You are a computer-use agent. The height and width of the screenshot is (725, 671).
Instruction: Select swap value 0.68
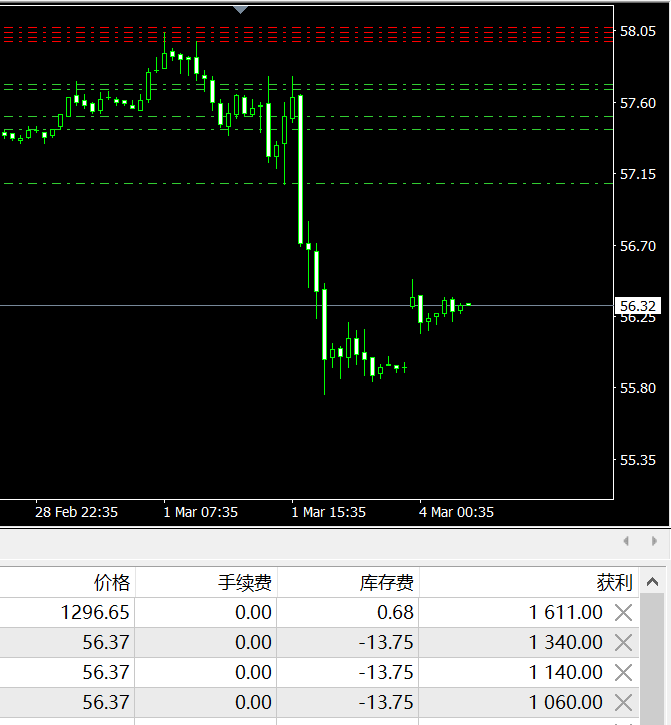pos(395,613)
